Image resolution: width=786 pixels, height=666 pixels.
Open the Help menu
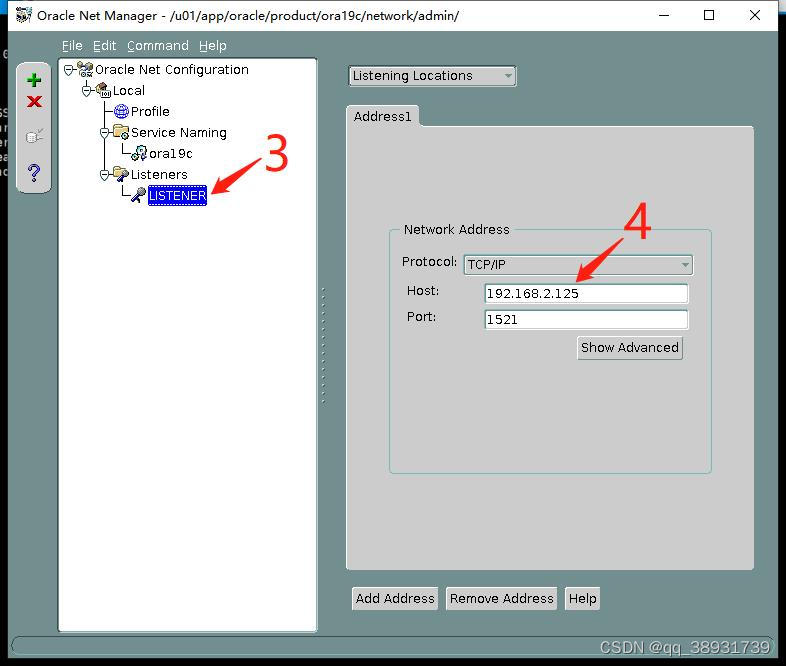coord(213,46)
